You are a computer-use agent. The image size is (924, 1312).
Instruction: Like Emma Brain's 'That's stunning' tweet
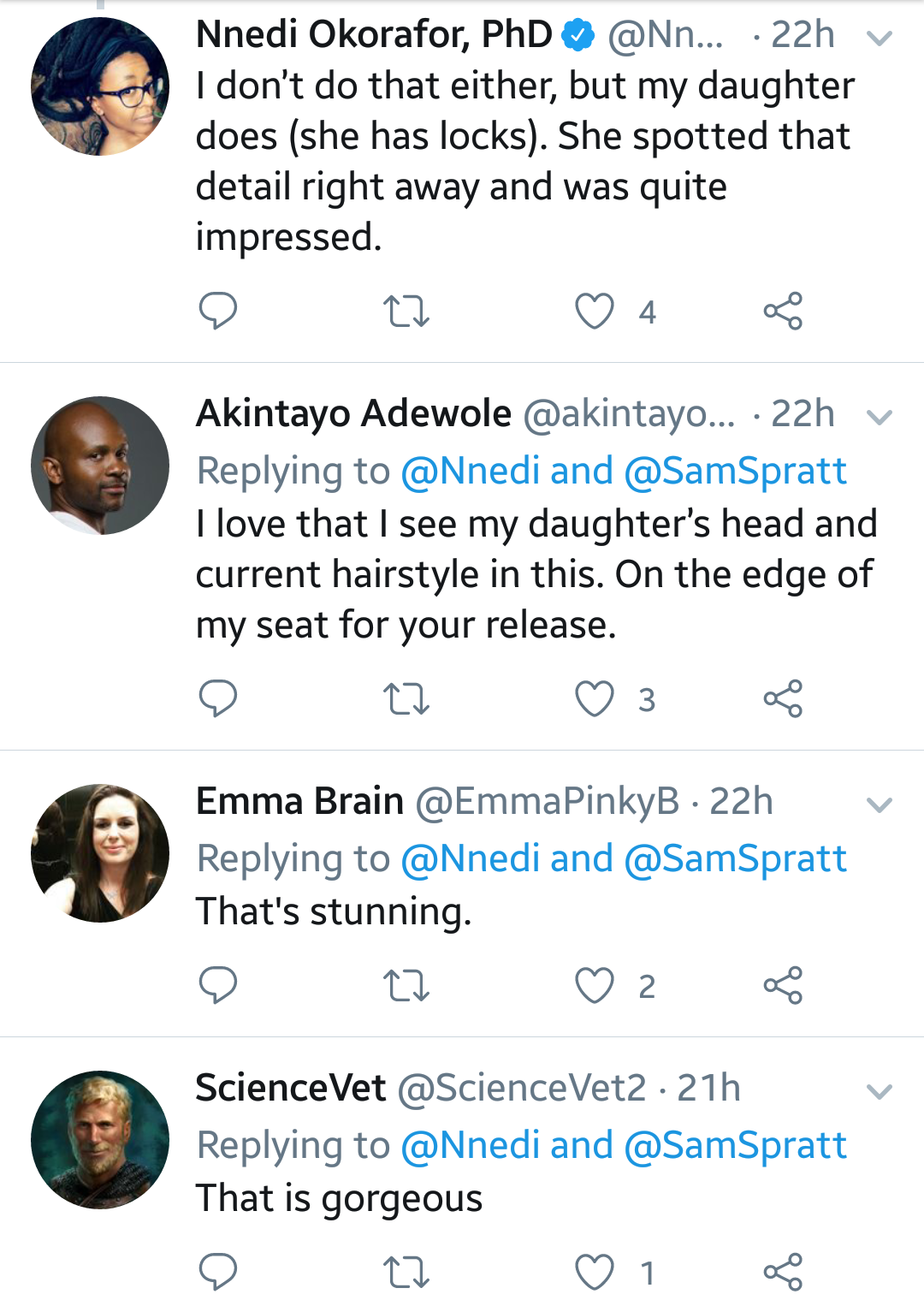tap(595, 985)
